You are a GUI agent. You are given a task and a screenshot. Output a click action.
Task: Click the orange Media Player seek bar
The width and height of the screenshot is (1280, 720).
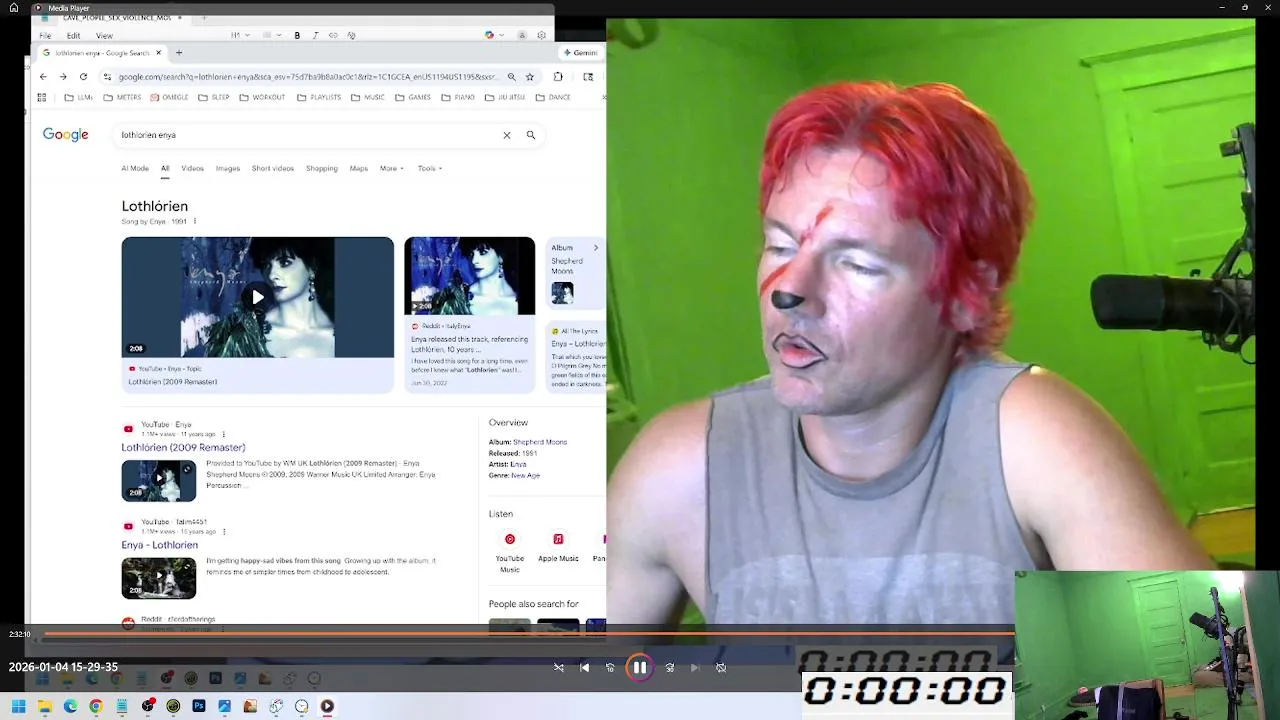click(x=530, y=634)
